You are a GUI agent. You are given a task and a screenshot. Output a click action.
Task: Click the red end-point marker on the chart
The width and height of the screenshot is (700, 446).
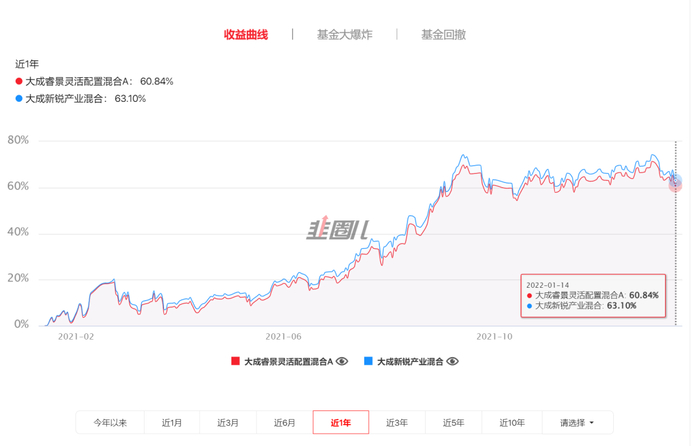point(675,186)
